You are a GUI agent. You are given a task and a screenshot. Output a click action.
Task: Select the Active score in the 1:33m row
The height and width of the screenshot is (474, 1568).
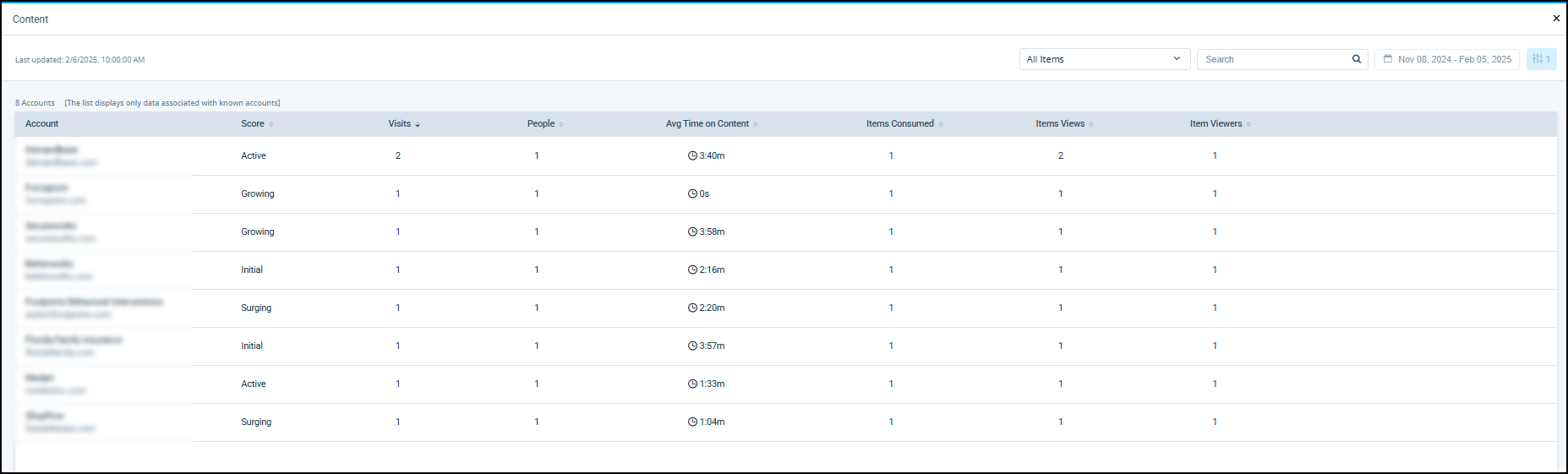pyautogui.click(x=254, y=384)
